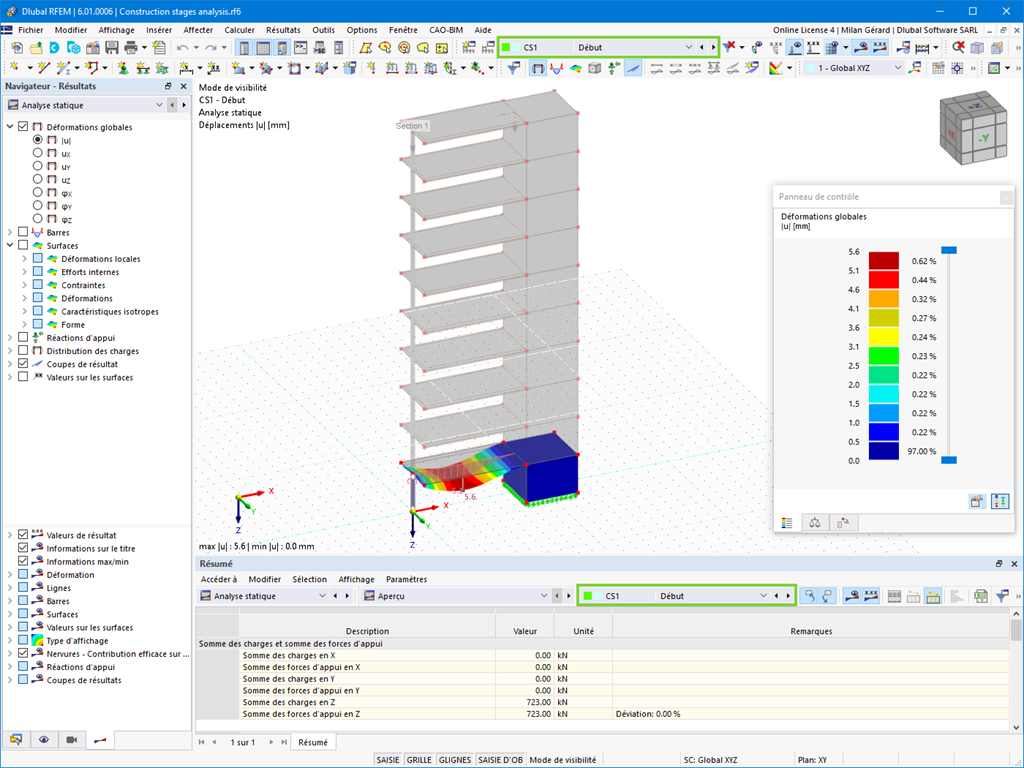Open the script console icon
Viewport: 1024px width, 768px height.
[x=300, y=48]
